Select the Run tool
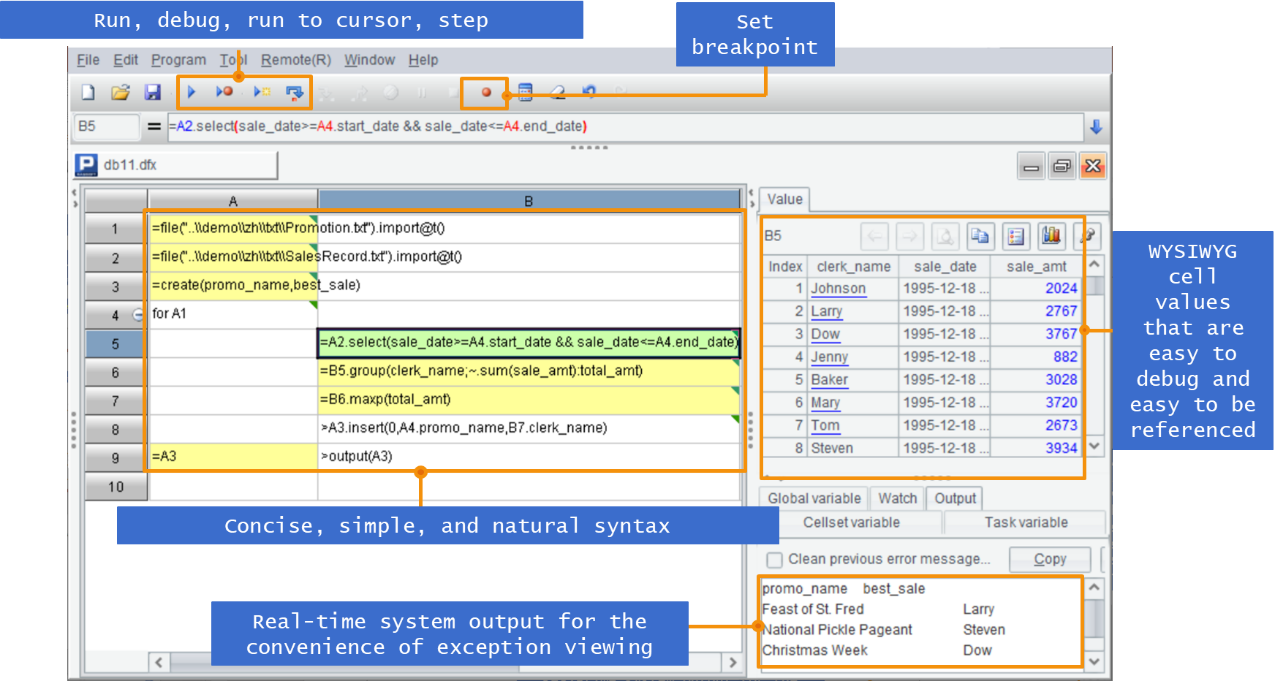This screenshot has height=681, width=1283. point(192,91)
